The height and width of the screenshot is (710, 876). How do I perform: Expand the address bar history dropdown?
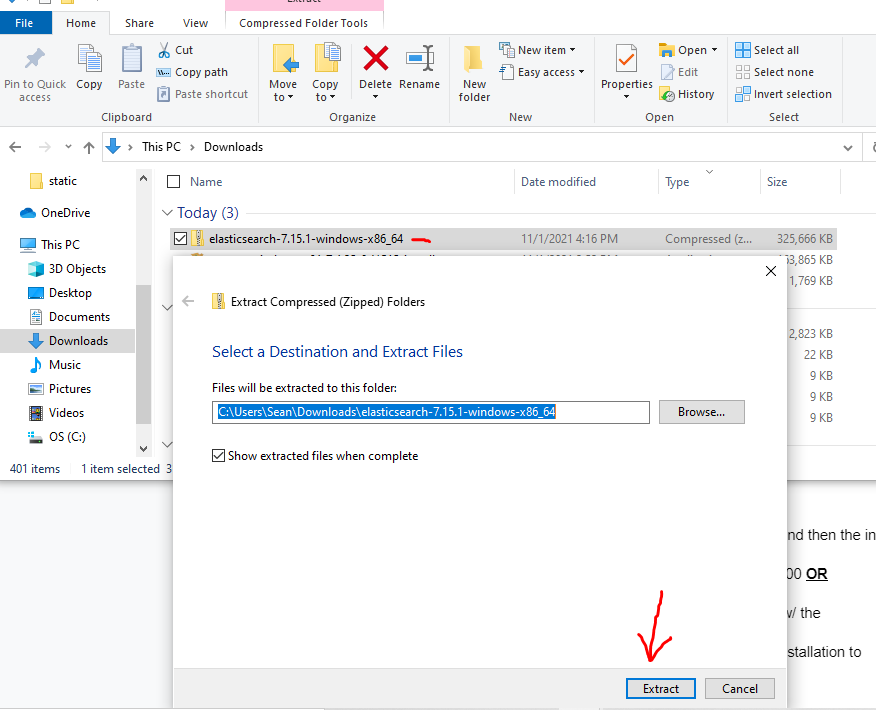(x=848, y=147)
